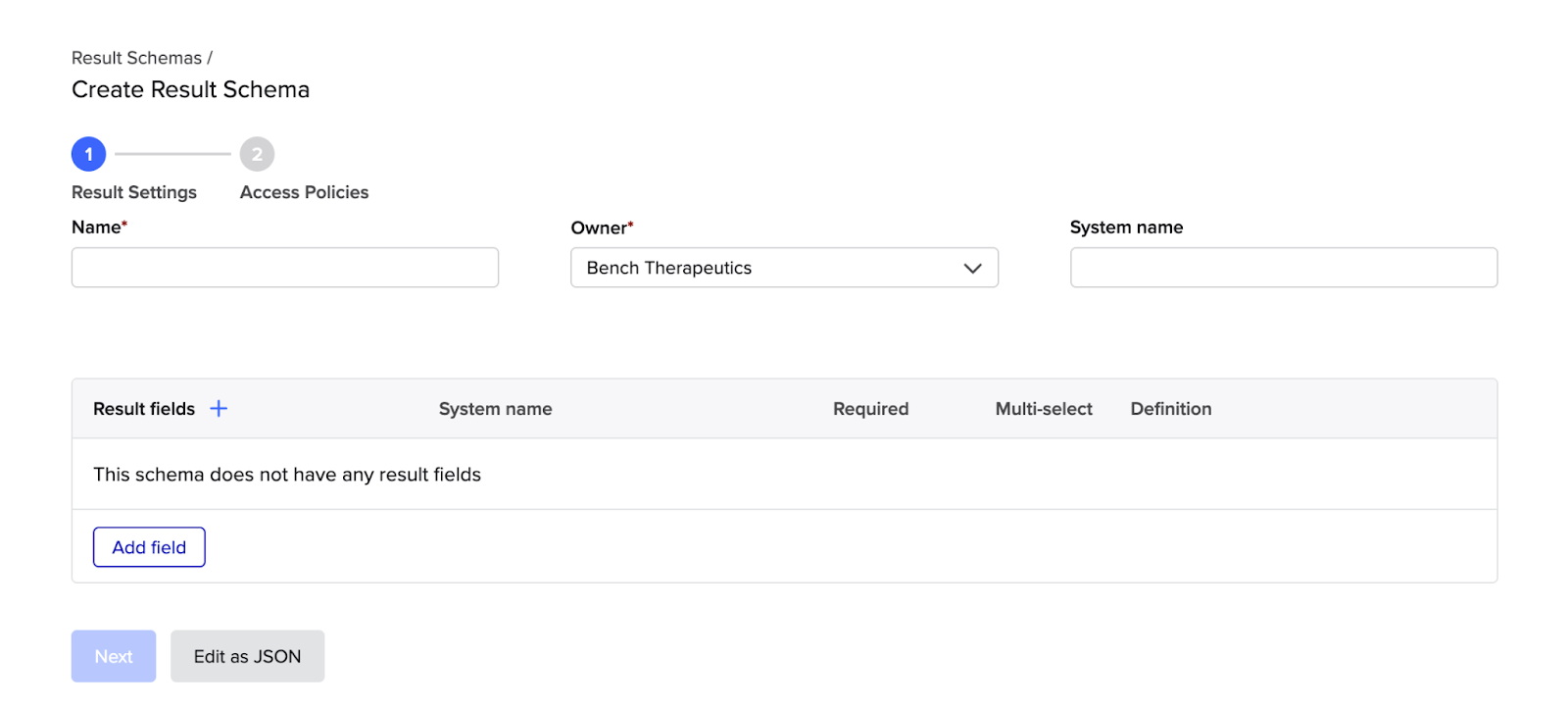Click the plus icon beside Result fields
The width and height of the screenshot is (1568, 709).
click(219, 409)
